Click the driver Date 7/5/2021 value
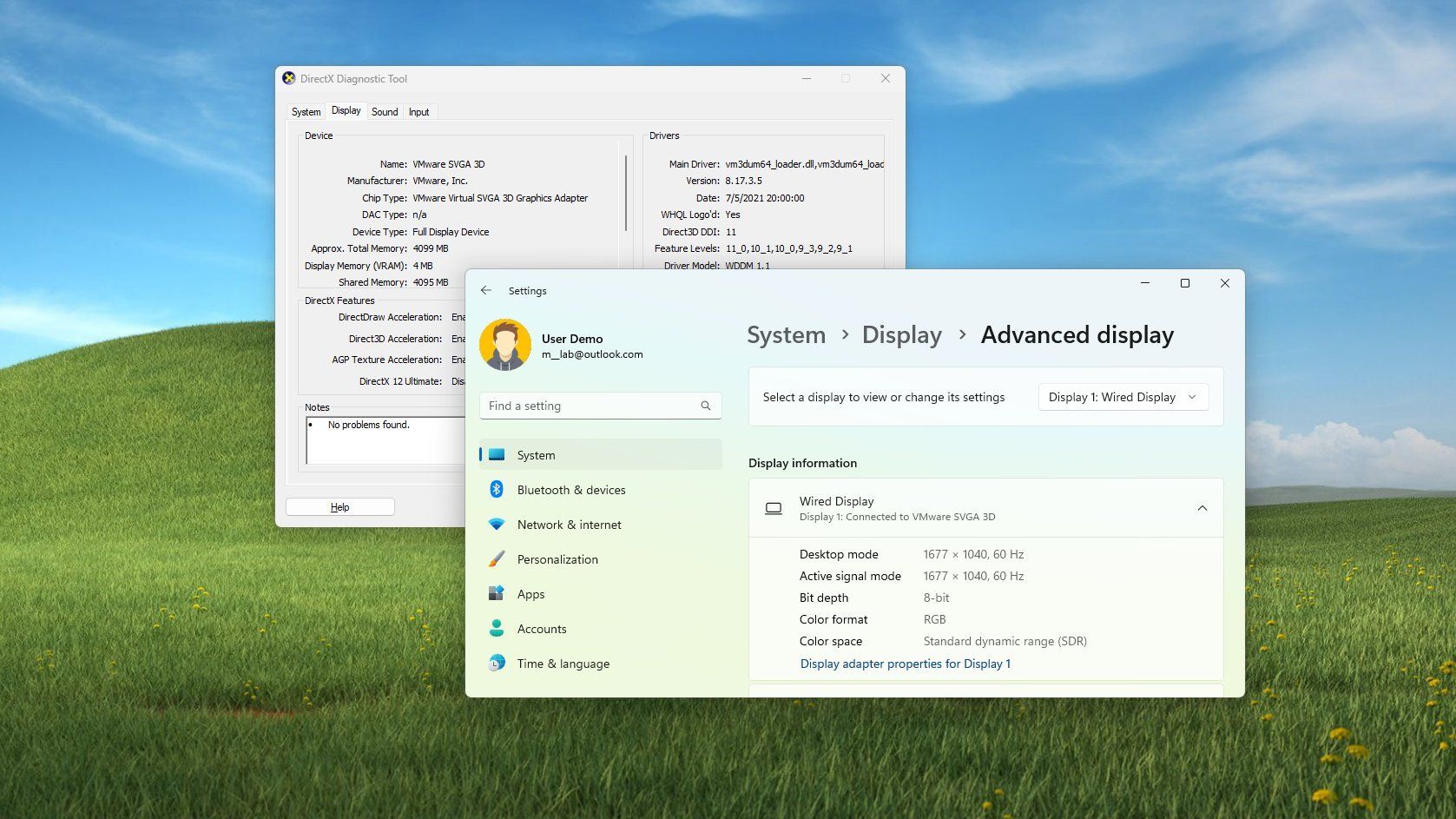The width and height of the screenshot is (1456, 819). pyautogui.click(x=765, y=198)
